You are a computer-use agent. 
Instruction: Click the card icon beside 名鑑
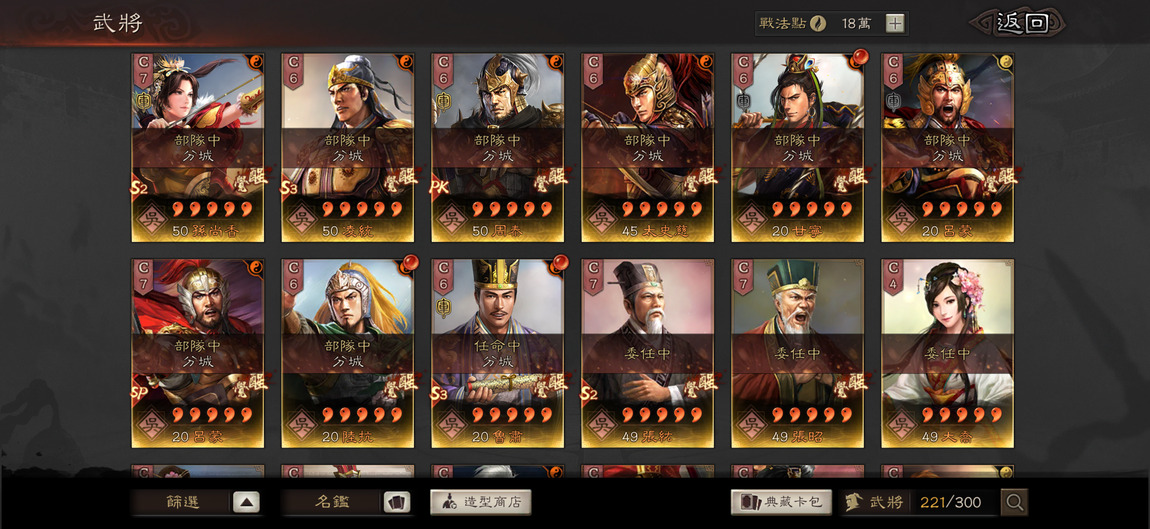[x=397, y=503]
